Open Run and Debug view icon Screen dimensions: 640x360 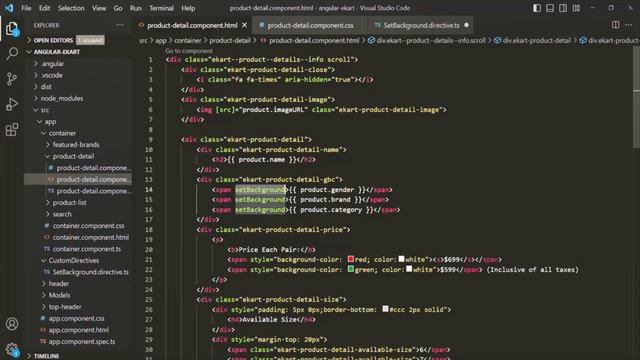pyautogui.click(x=12, y=104)
